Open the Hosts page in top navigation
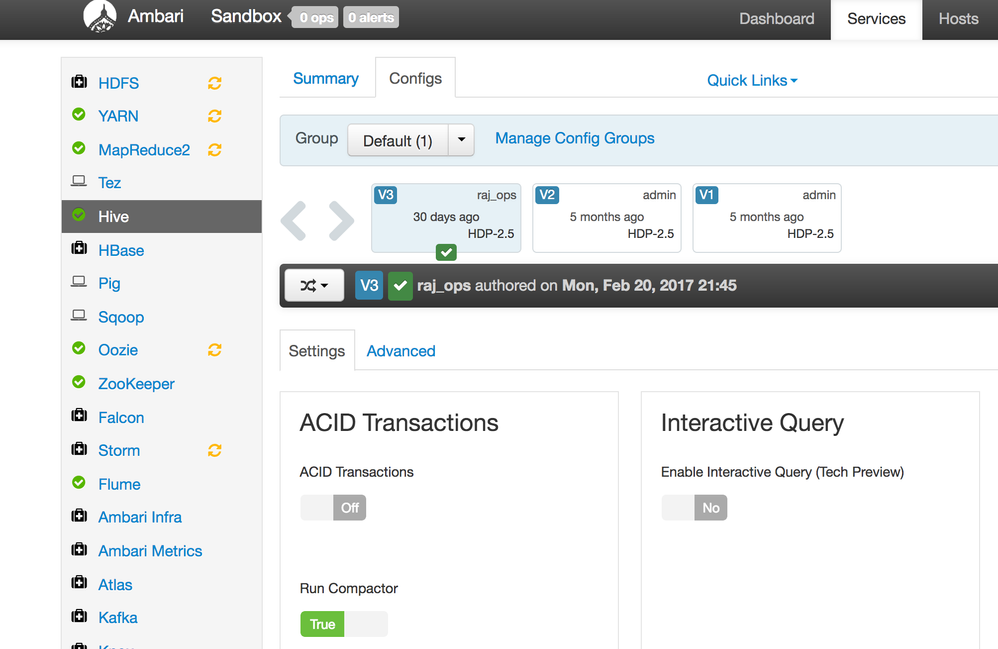The width and height of the screenshot is (998, 649). coord(958,18)
